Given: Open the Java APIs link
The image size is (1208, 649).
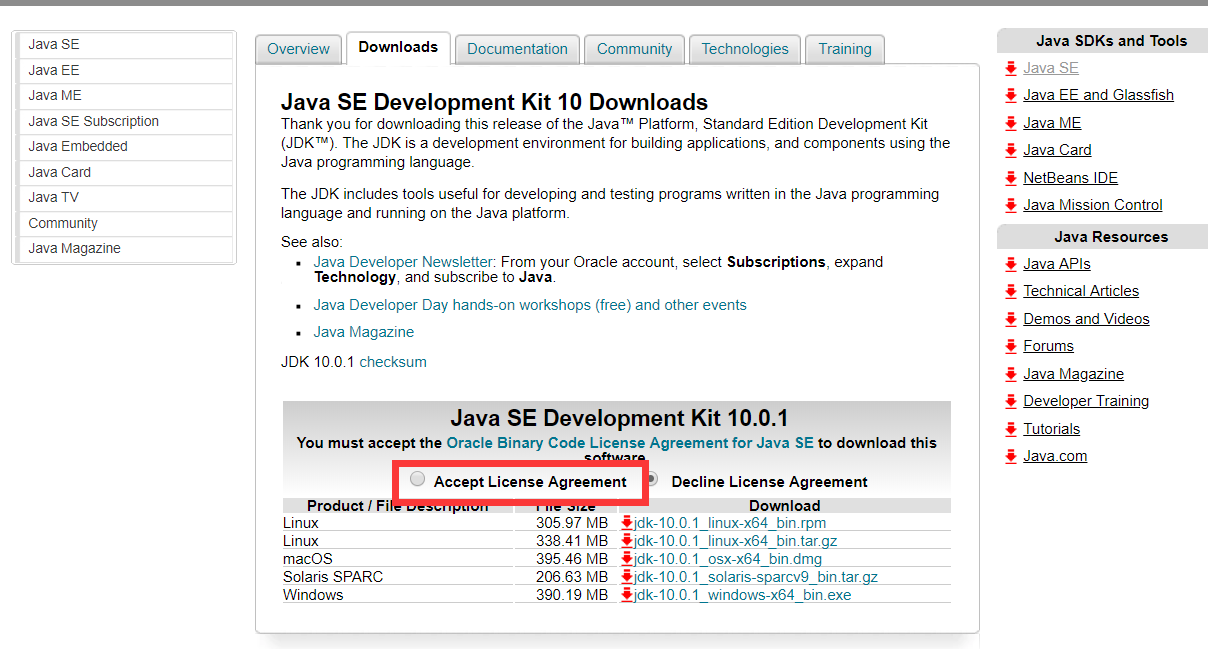Looking at the screenshot, I should [x=1057, y=265].
